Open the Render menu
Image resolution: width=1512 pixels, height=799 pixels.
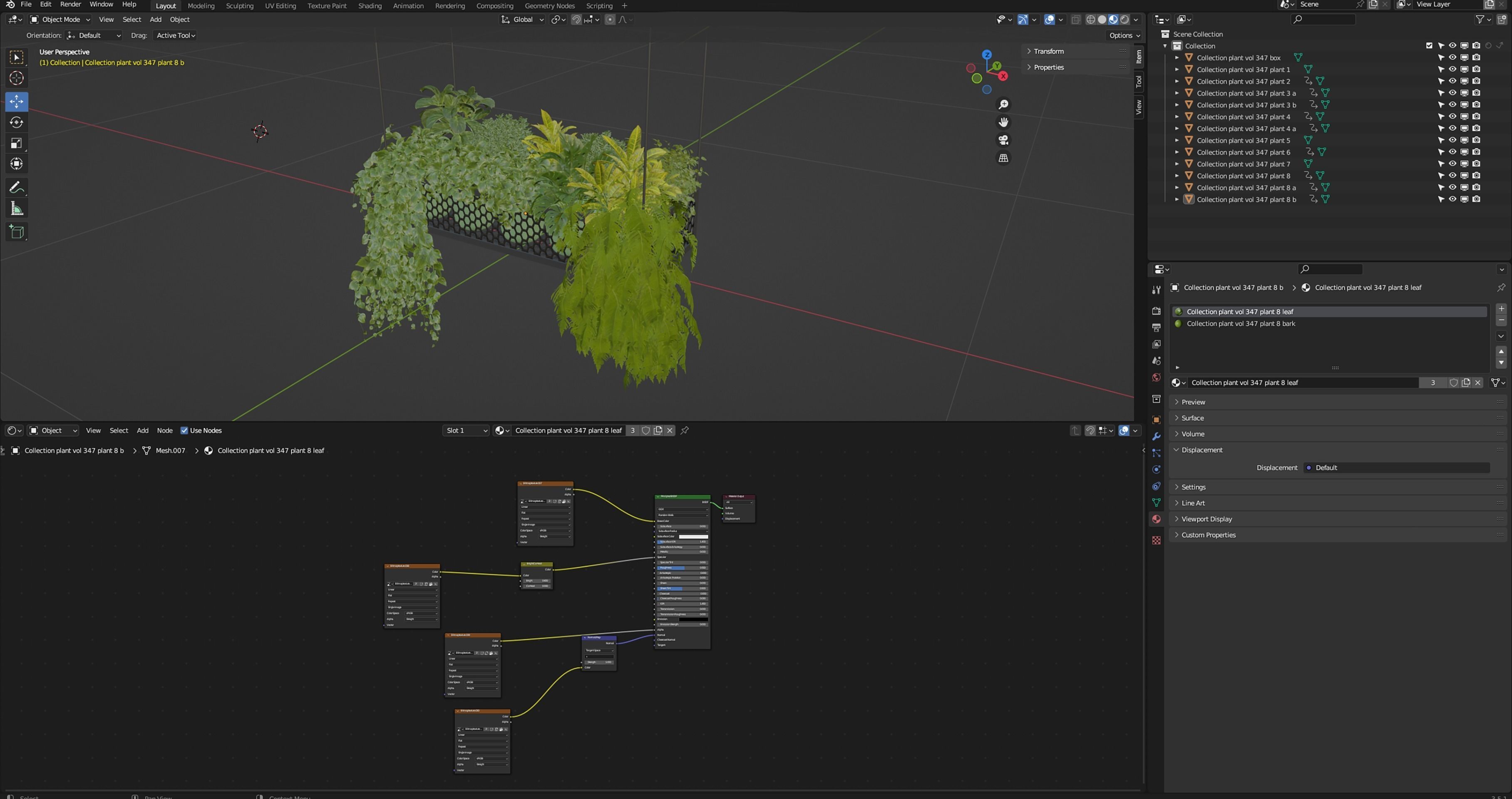(70, 4)
